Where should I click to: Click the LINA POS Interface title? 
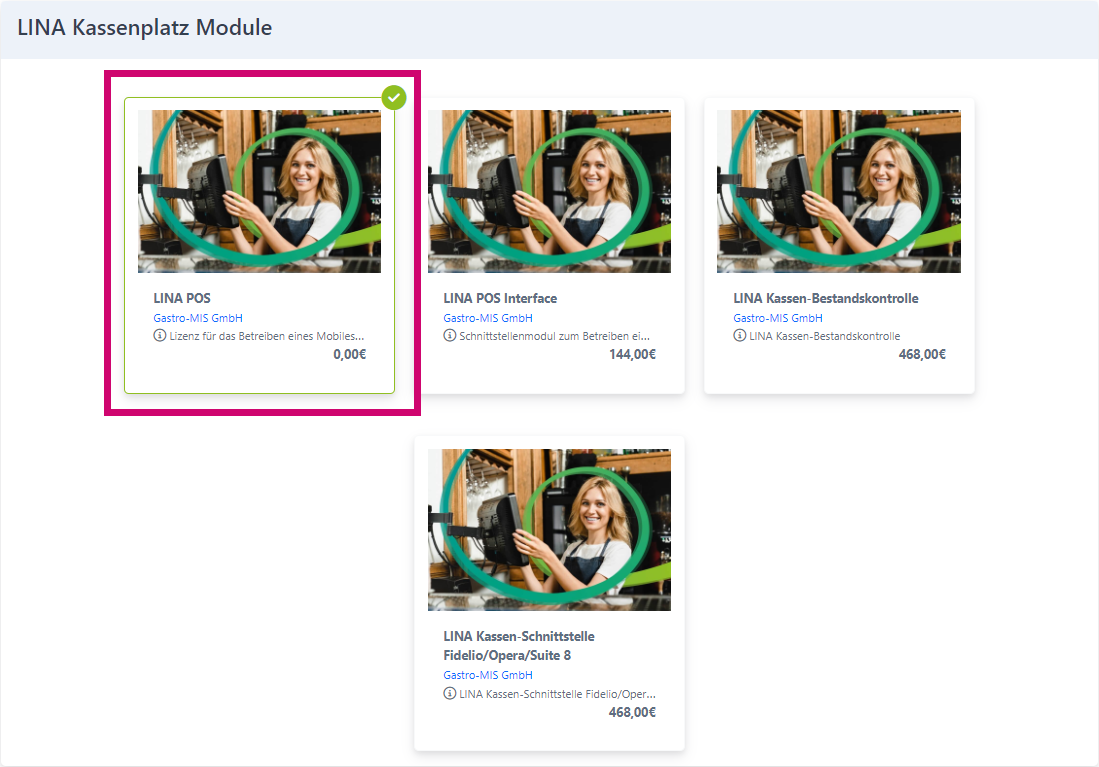500,298
